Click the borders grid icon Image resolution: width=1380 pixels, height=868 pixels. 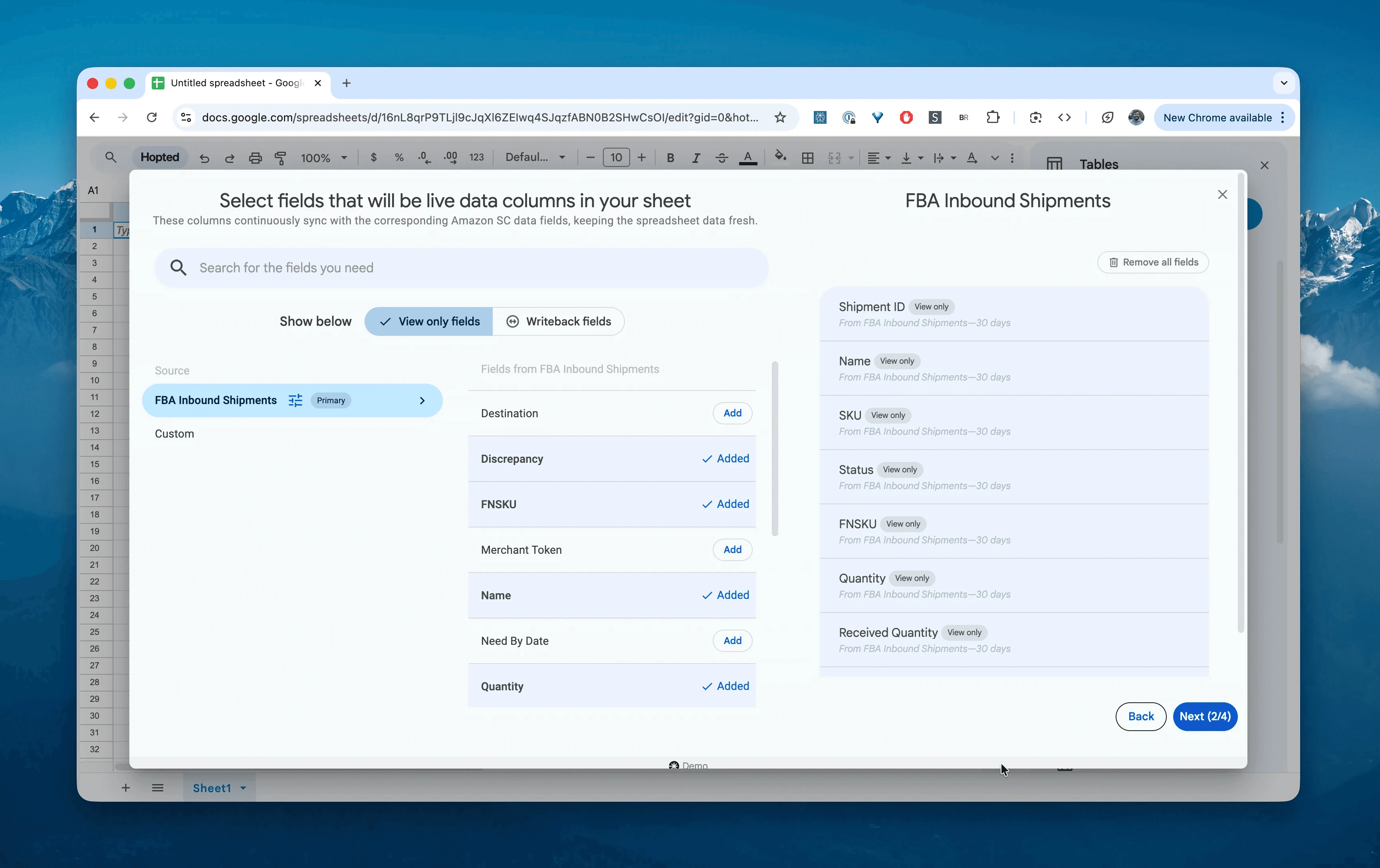tap(807, 158)
